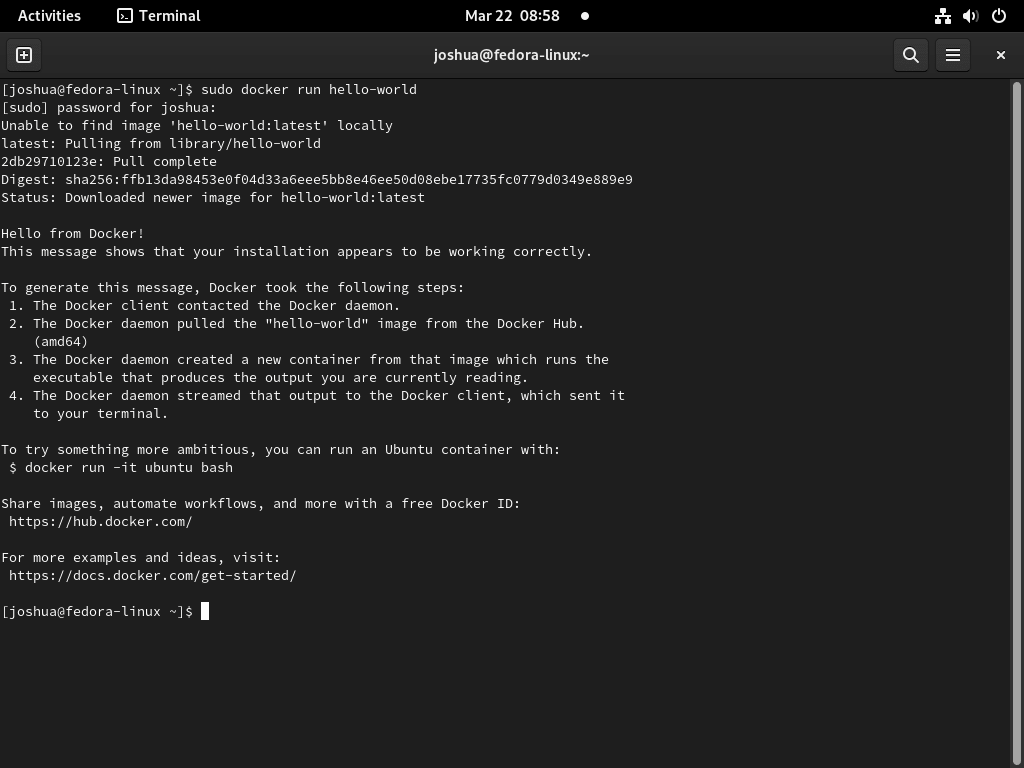Open the hub.docker.com link
Screen dimensions: 1024x768
(100, 521)
